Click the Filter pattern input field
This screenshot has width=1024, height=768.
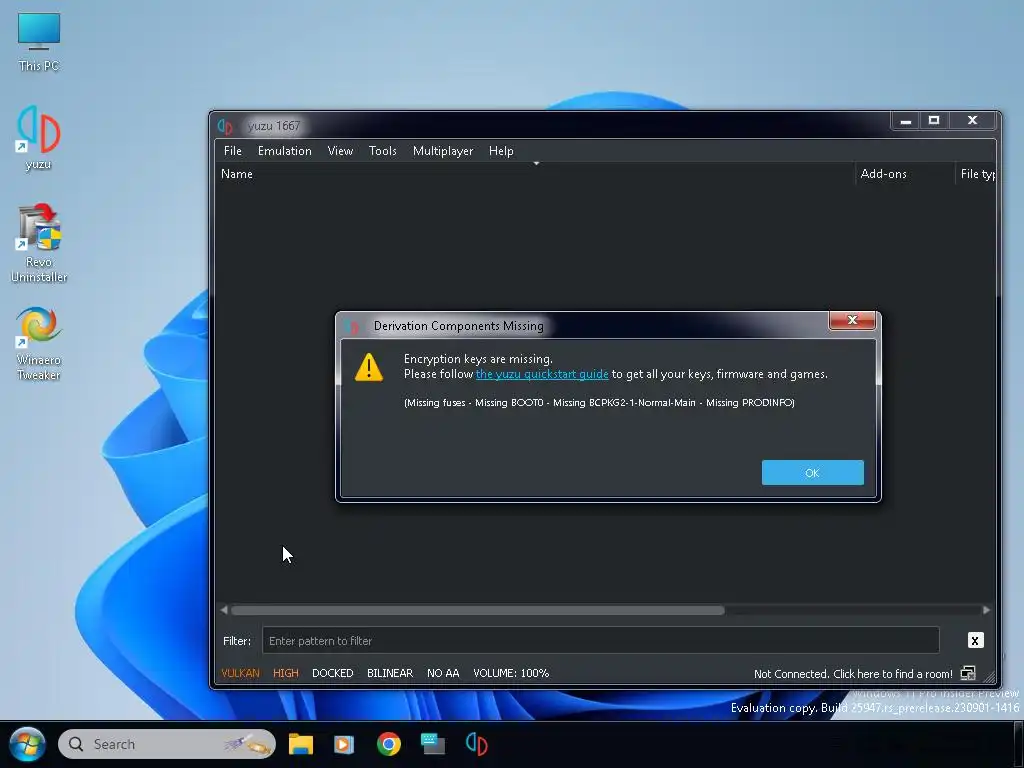[x=600, y=641]
